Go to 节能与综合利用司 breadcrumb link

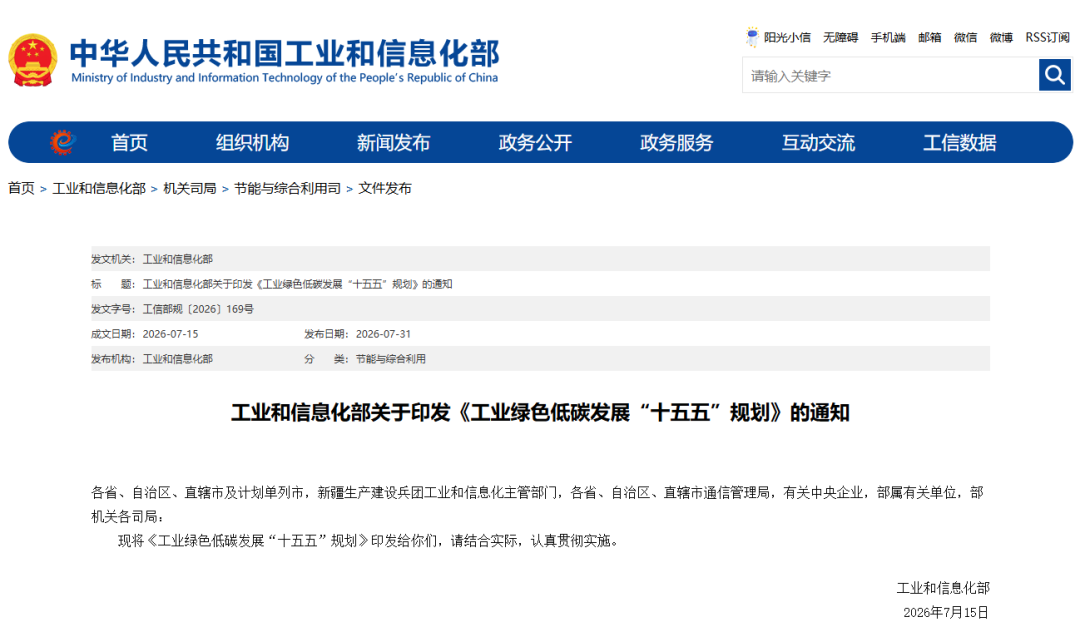click(287, 188)
